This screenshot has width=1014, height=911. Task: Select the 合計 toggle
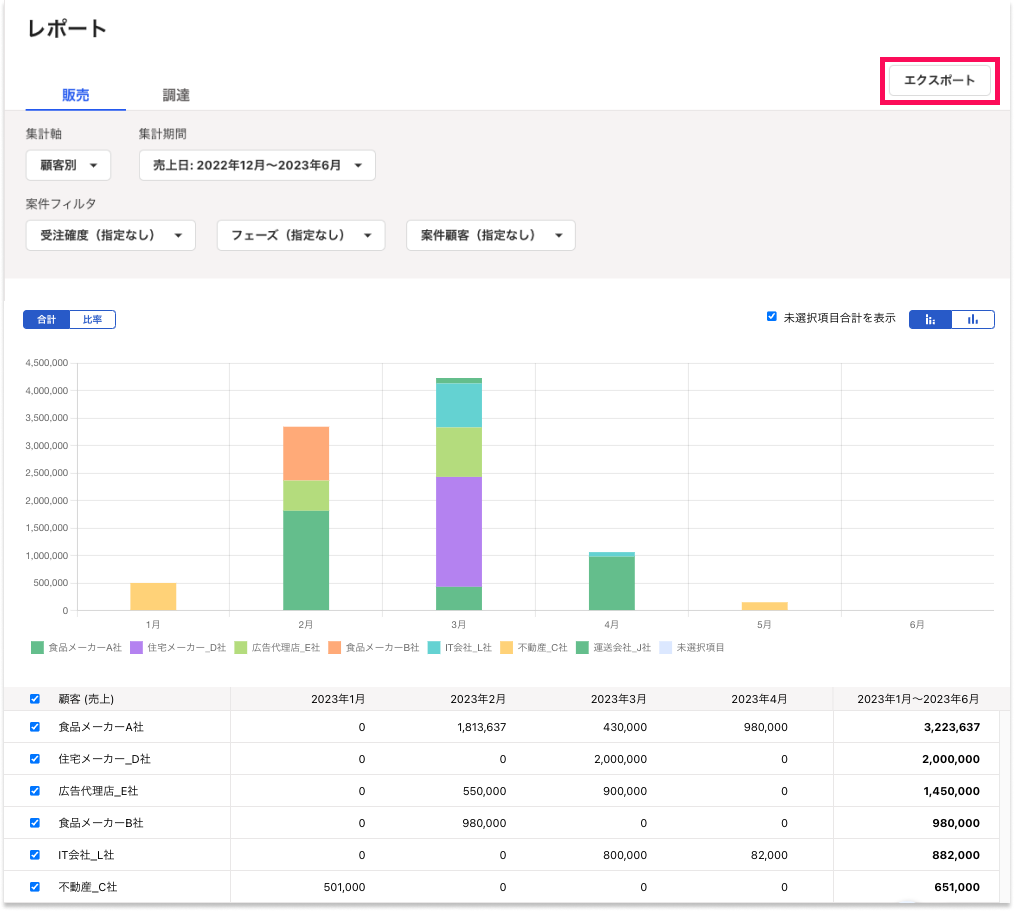click(47, 319)
